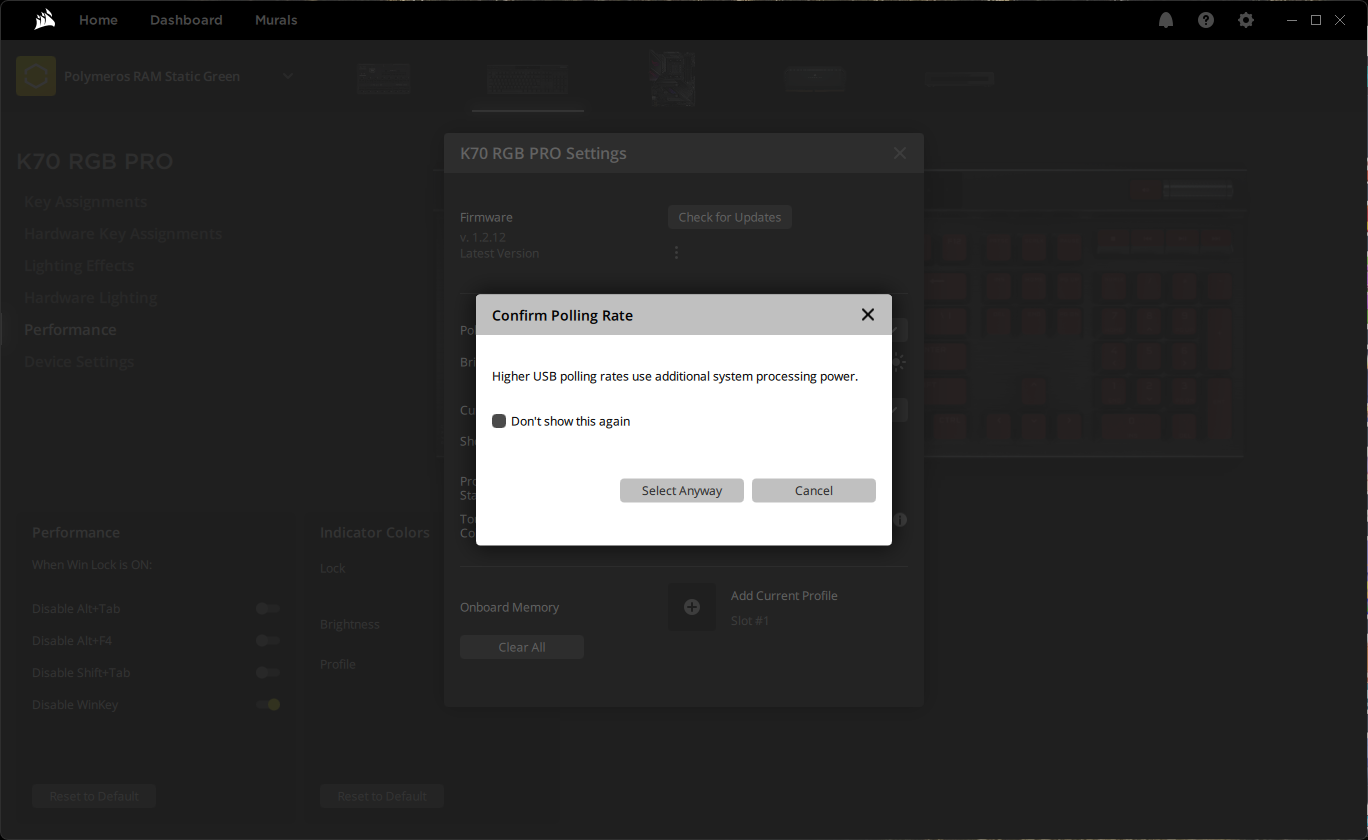Click the Onboard Memory label
Screen dimensions: 1368x840
pyautogui.click(x=510, y=607)
